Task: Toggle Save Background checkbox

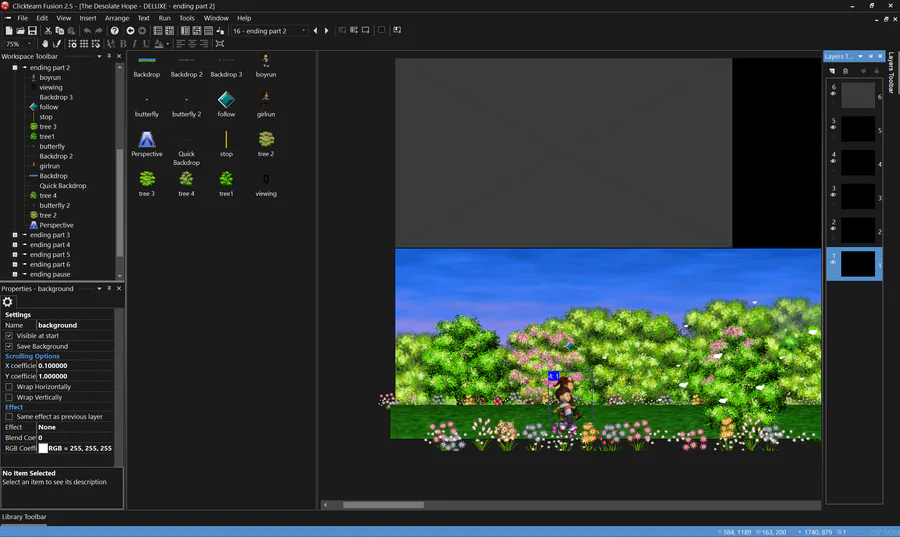Action: tap(9, 347)
